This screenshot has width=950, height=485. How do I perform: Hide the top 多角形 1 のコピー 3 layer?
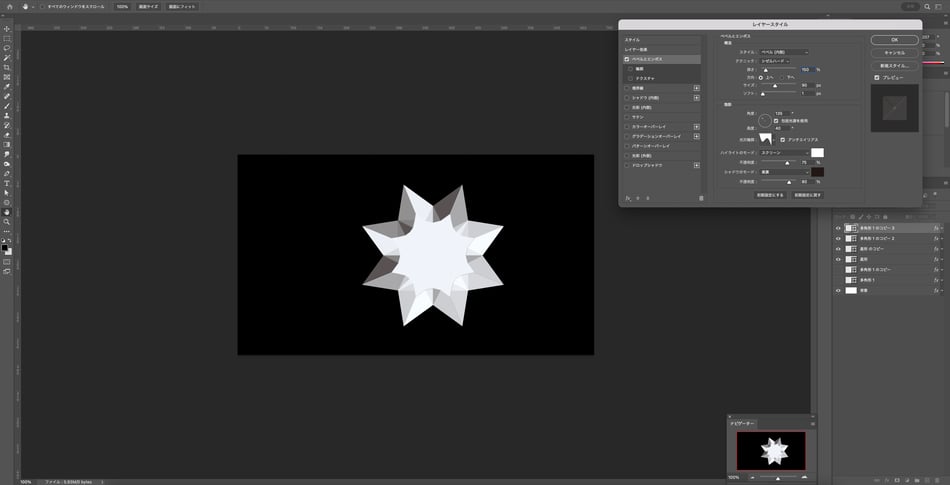coord(838,228)
